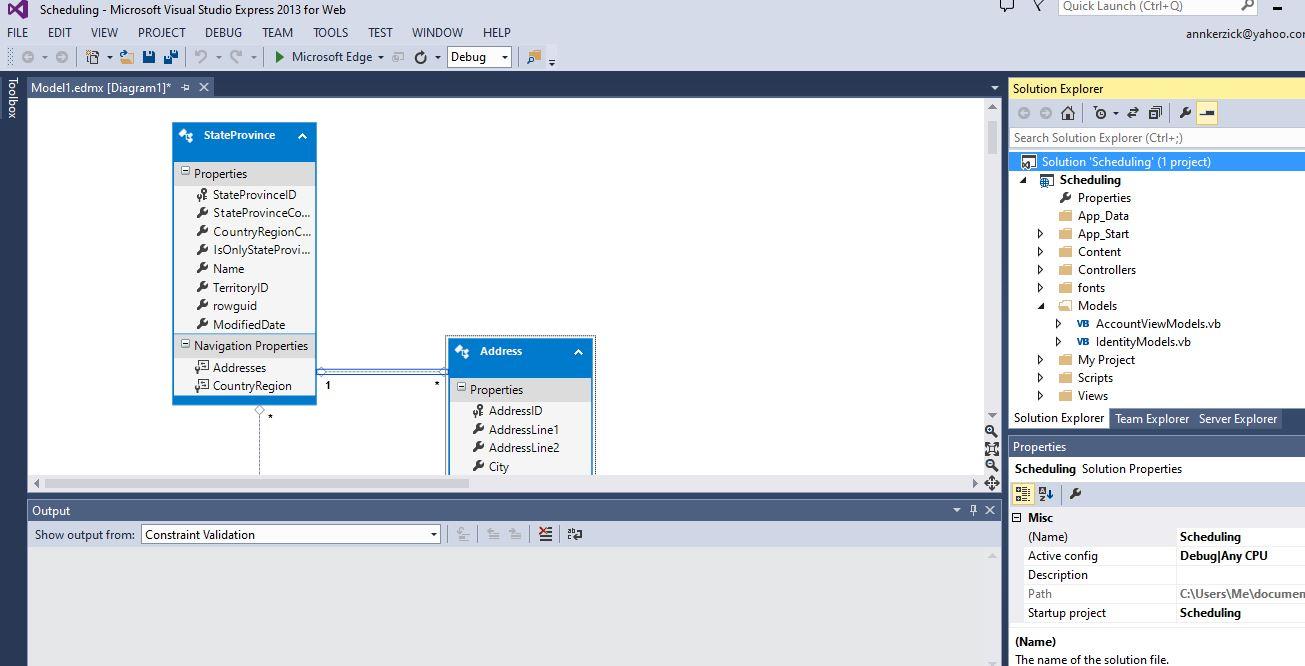Click the Alphabetical sort icon in Properties panel
This screenshot has height=666, width=1305.
[x=1044, y=493]
